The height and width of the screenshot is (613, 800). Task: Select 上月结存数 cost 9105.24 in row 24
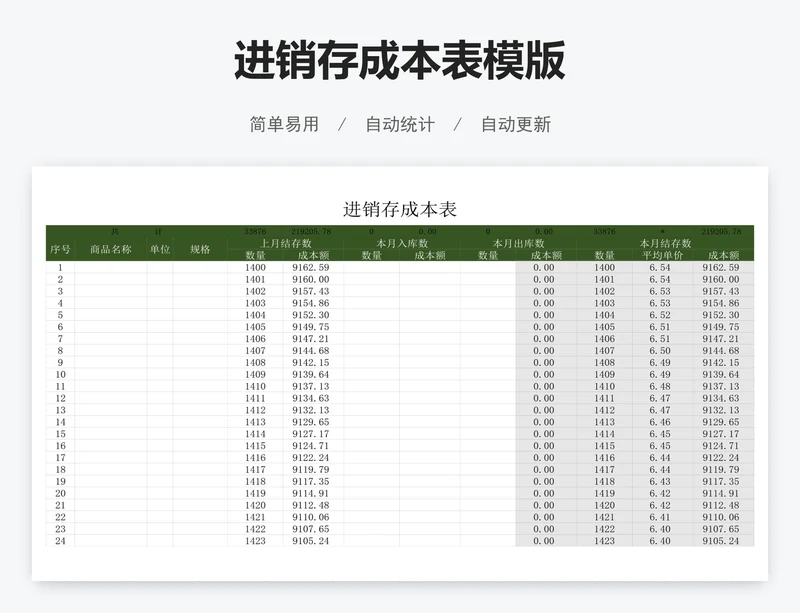coord(311,541)
